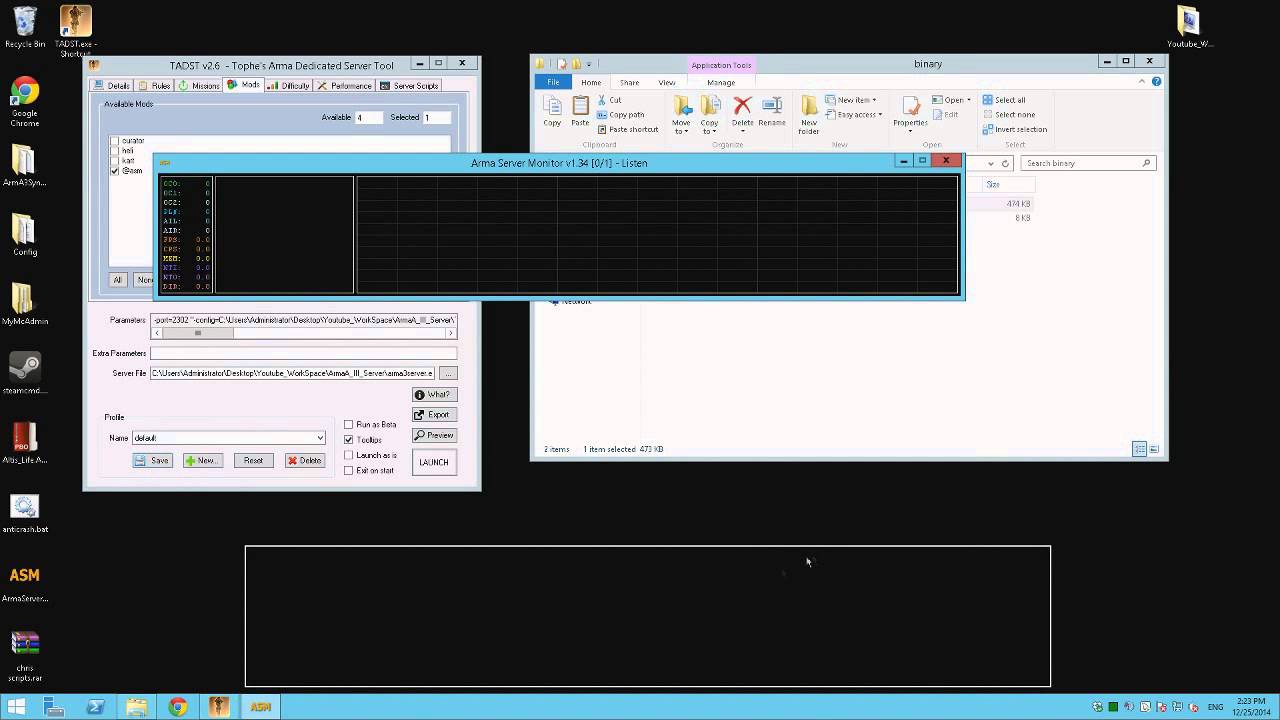This screenshot has height=720, width=1280.
Task: Click the Parameters horizontal scrollbar thumb
Action: 197,333
